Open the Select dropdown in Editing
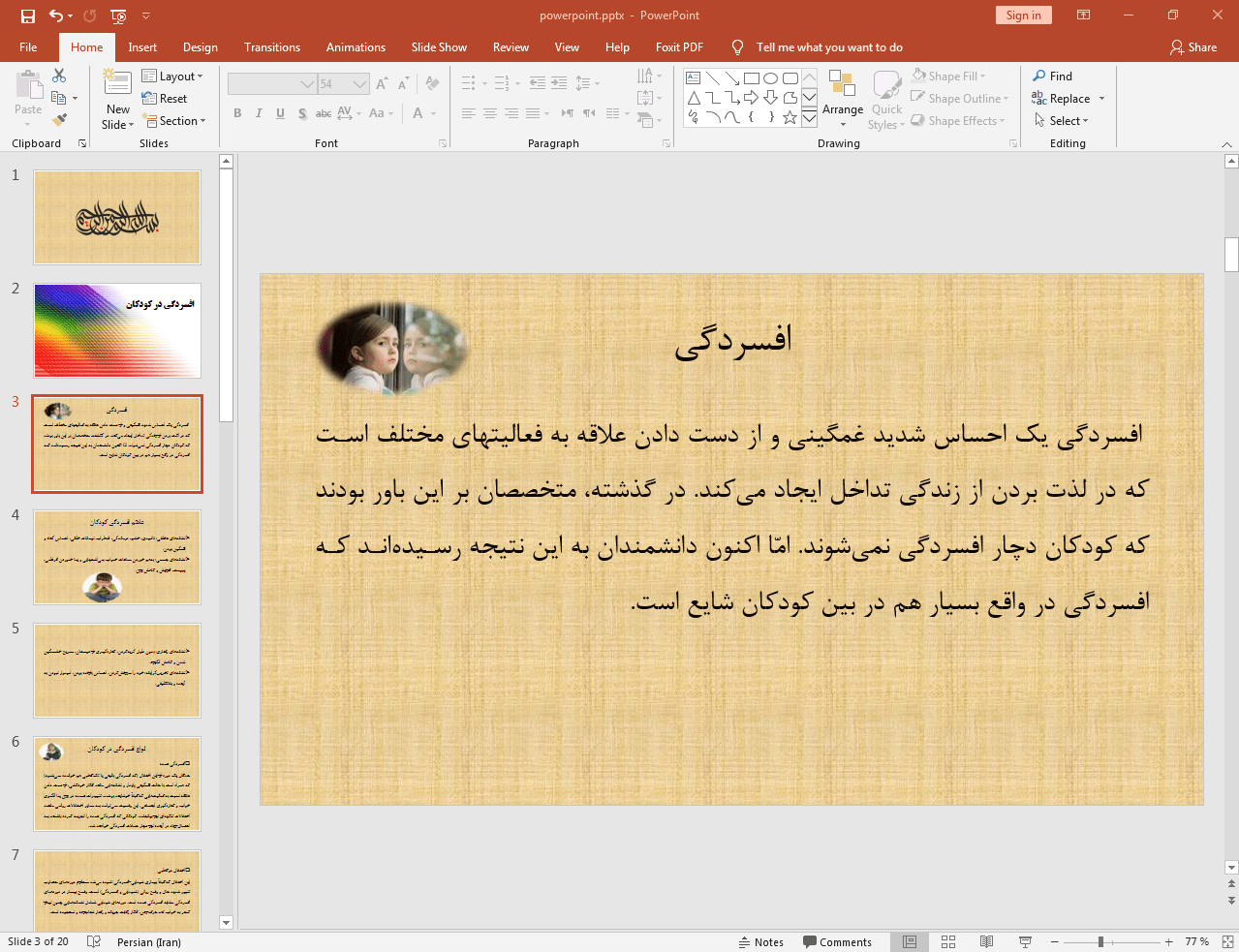The height and width of the screenshot is (952, 1239). coord(1062,120)
